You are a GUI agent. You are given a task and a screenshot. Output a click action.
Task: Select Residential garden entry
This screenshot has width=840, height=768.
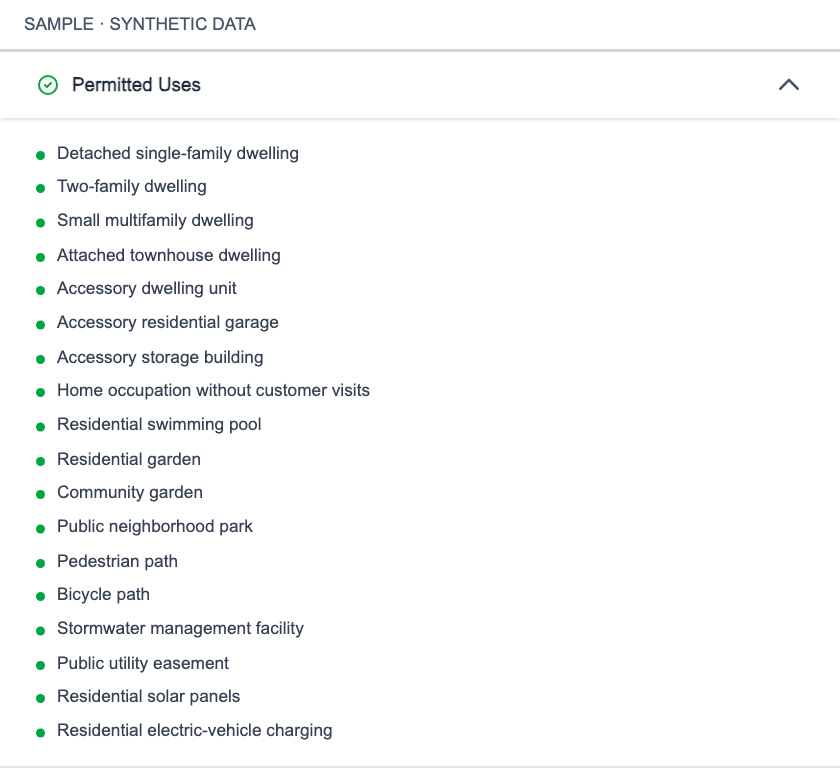(x=129, y=459)
